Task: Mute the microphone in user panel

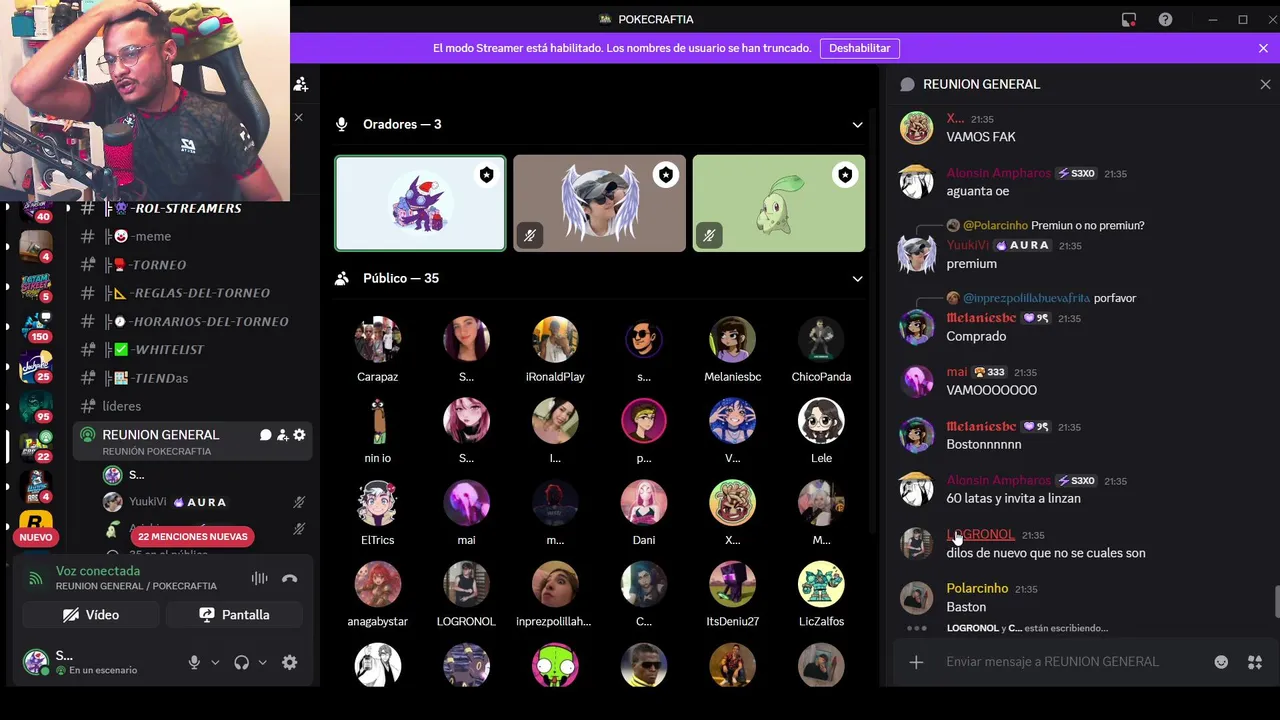Action: click(194, 662)
